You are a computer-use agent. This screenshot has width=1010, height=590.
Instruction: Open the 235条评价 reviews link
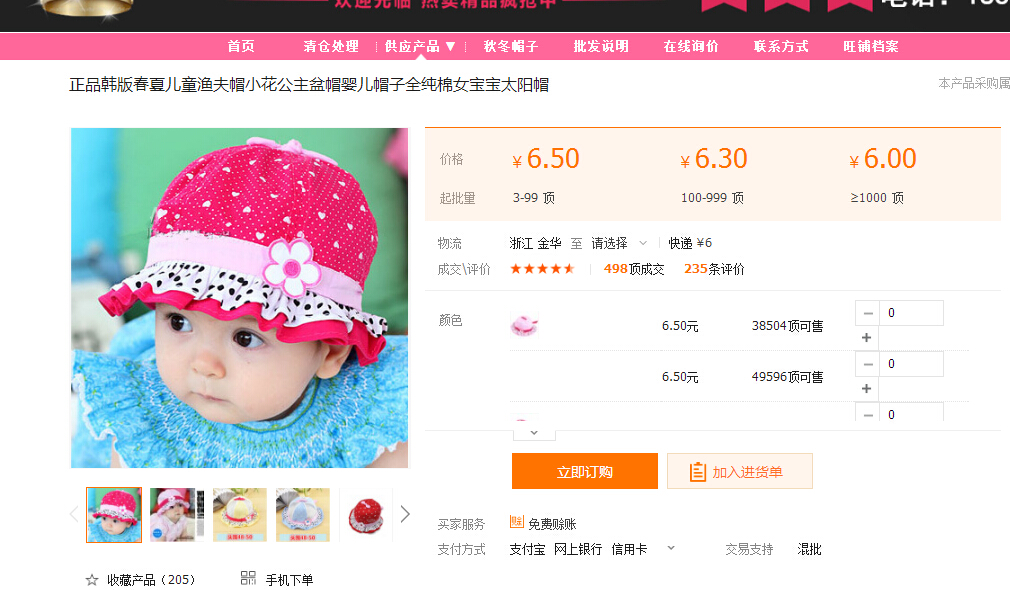pyautogui.click(x=714, y=269)
